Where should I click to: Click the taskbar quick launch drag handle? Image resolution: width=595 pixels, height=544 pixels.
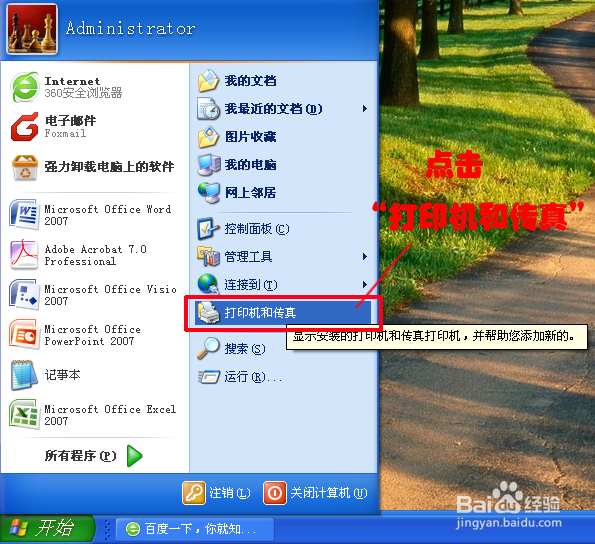pyautogui.click(x=108, y=529)
